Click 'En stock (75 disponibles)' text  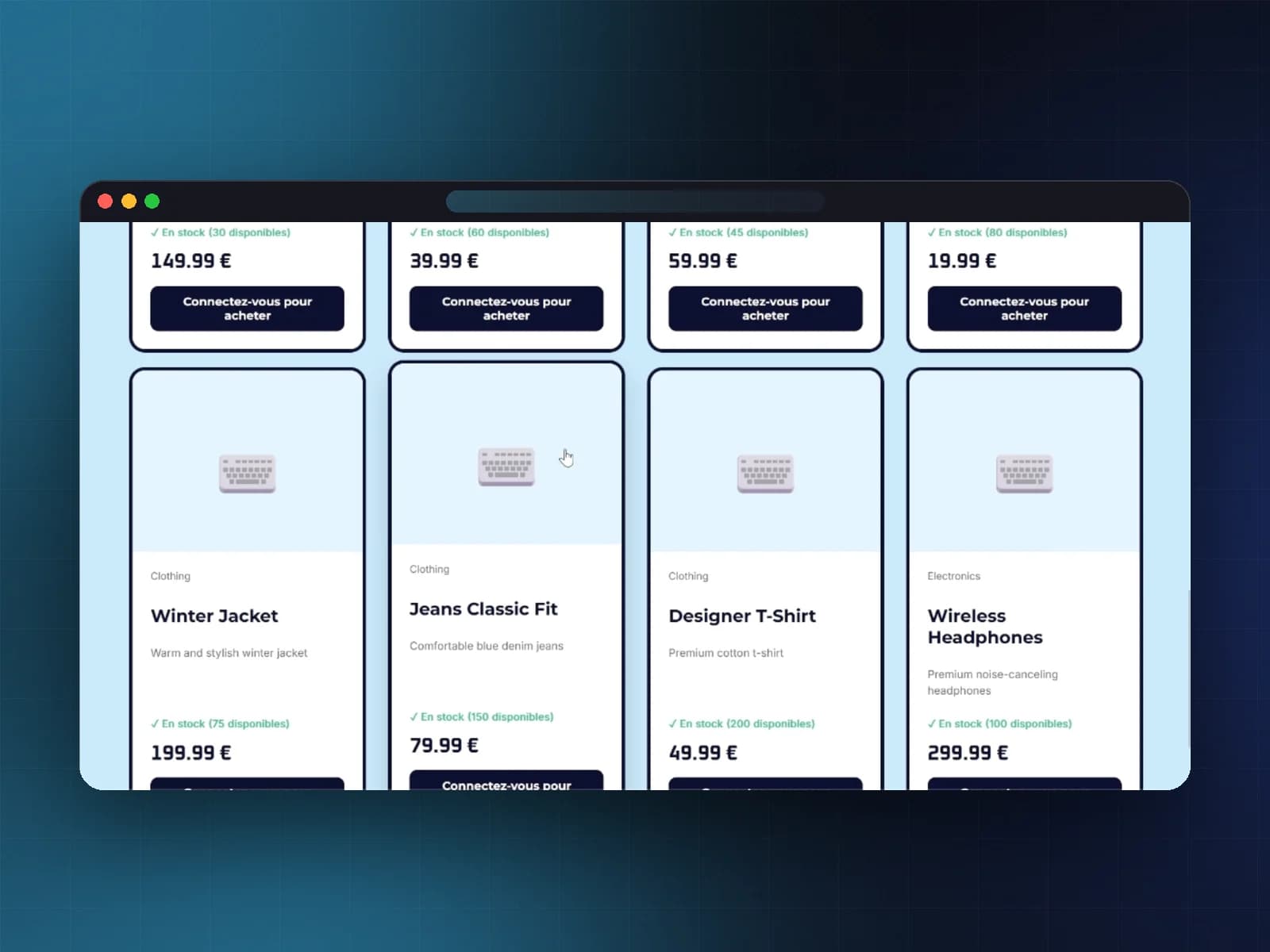[220, 724]
